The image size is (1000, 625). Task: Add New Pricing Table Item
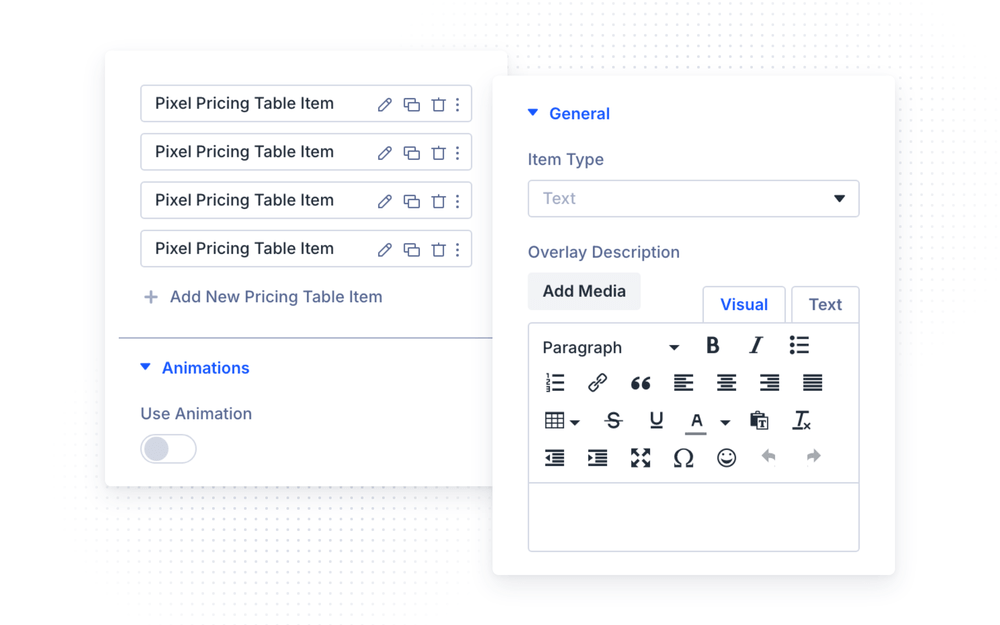click(263, 297)
